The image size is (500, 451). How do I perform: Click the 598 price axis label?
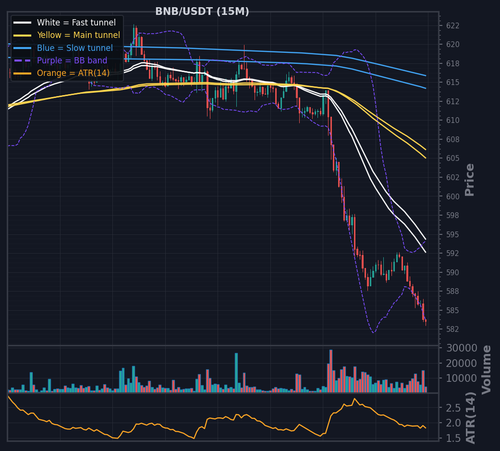453,215
